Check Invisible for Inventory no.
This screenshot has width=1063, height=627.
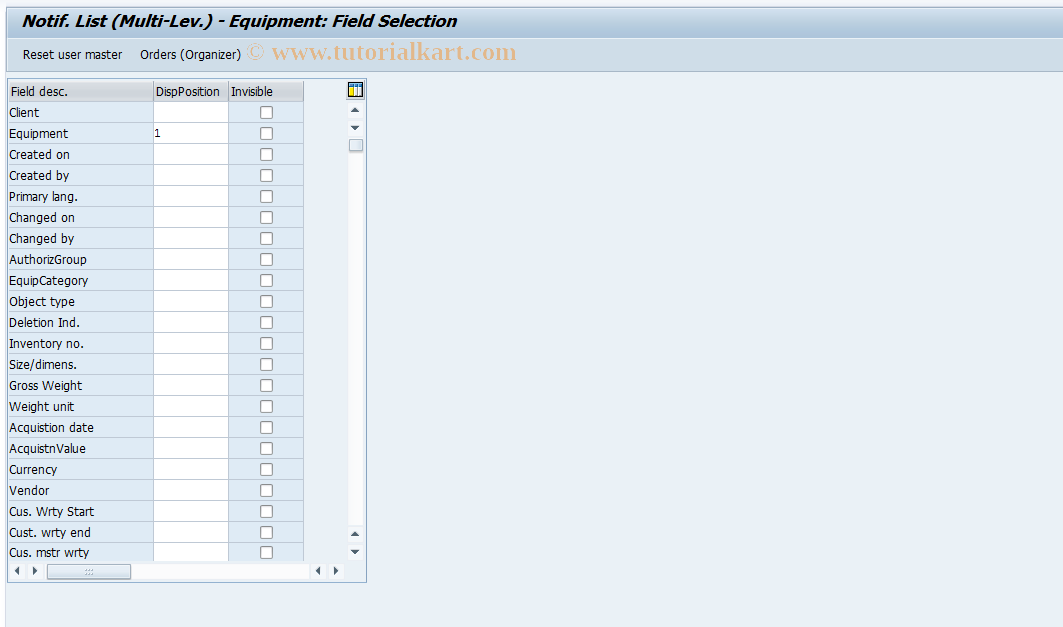tap(266, 344)
